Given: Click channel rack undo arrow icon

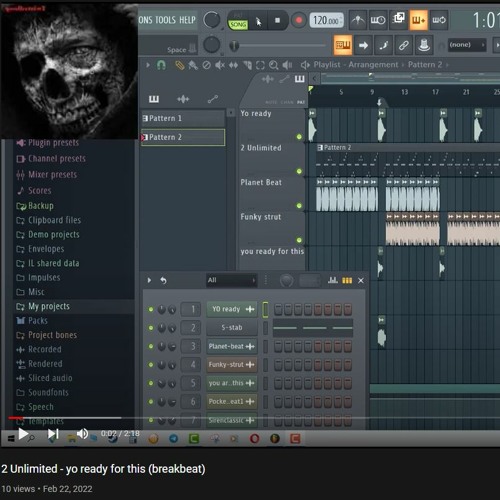Looking at the screenshot, I should click(163, 280).
